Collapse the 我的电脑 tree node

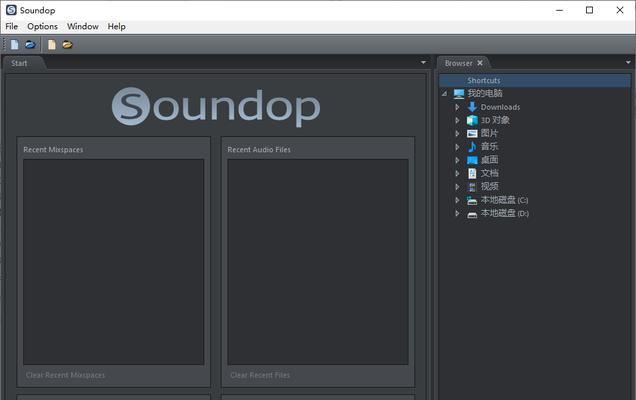coord(445,94)
